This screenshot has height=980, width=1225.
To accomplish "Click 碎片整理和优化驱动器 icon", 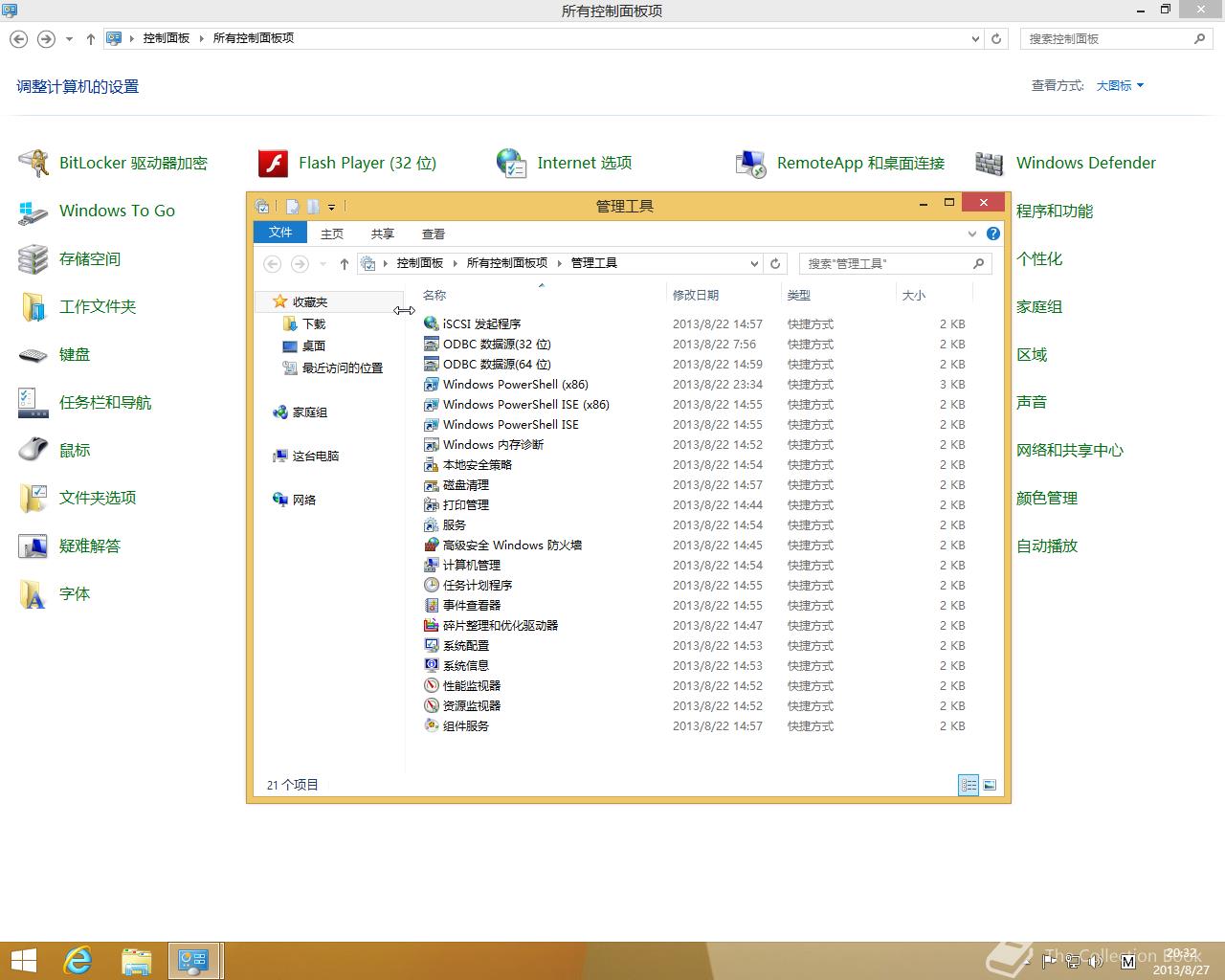I will click(x=432, y=625).
